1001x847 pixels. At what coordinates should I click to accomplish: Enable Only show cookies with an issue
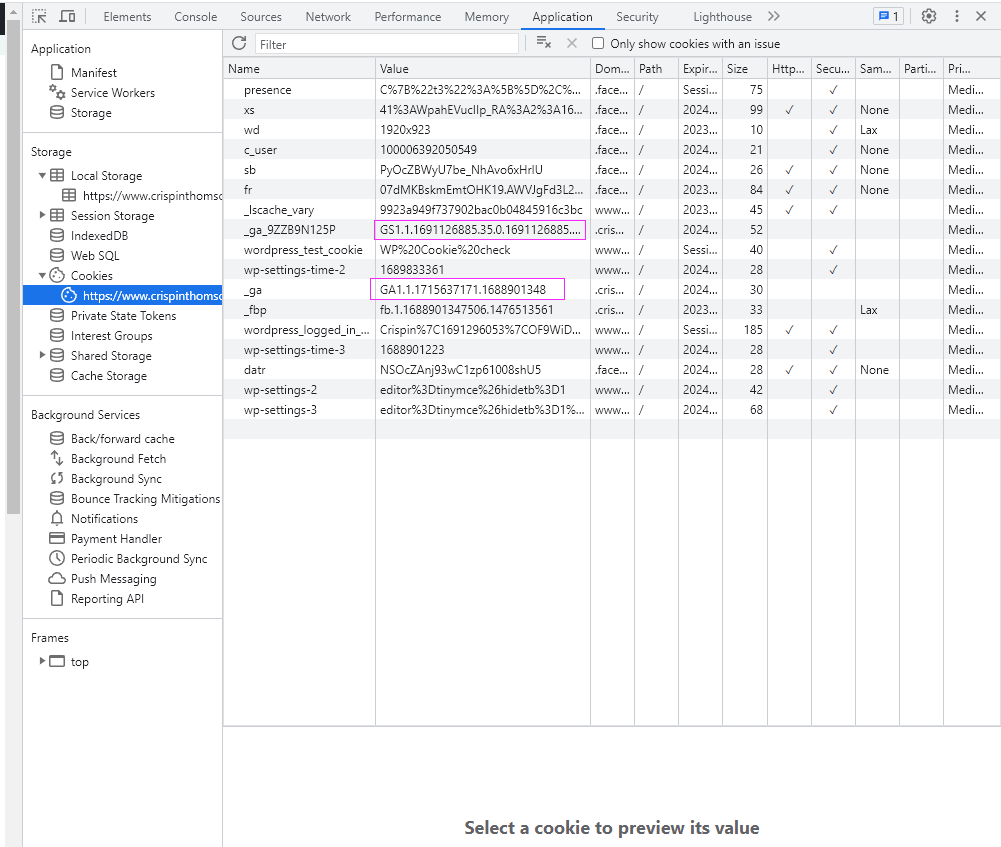pos(598,44)
